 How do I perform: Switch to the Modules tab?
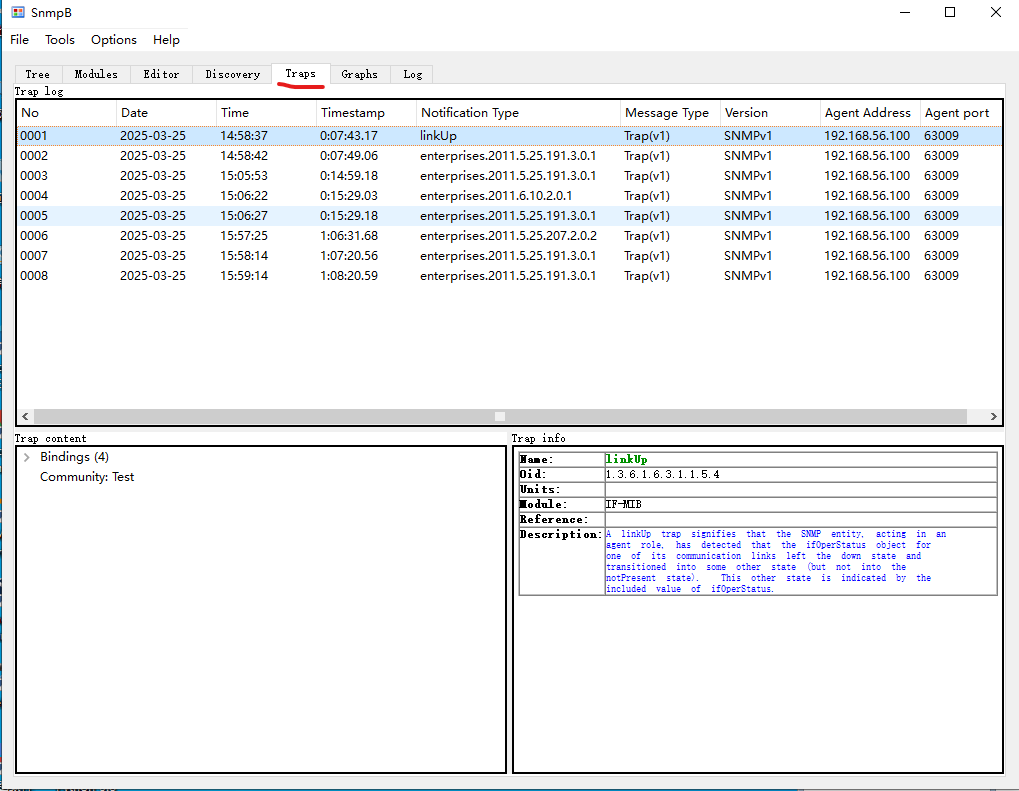96,74
